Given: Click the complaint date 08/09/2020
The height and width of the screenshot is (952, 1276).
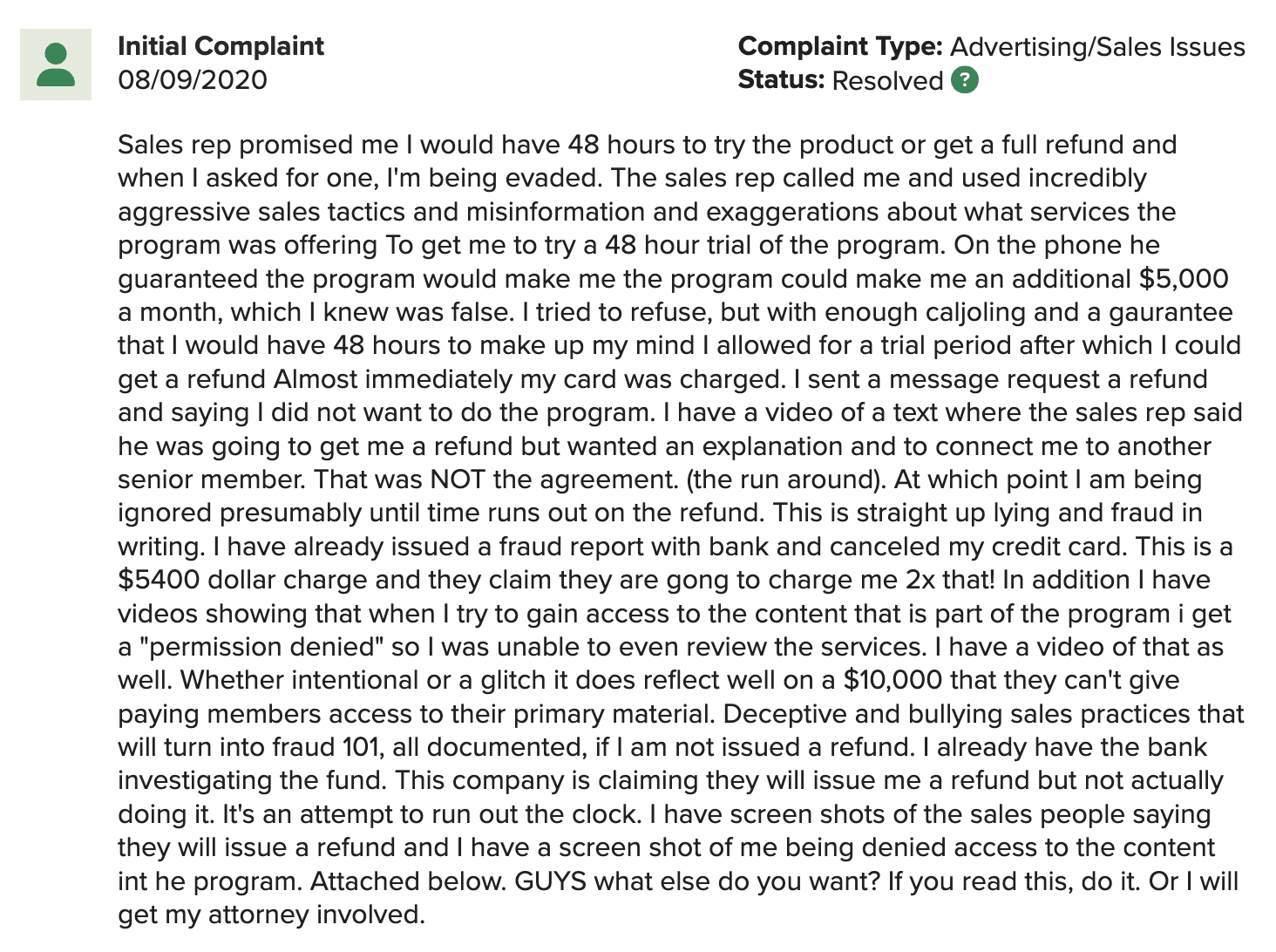Looking at the screenshot, I should [193, 80].
